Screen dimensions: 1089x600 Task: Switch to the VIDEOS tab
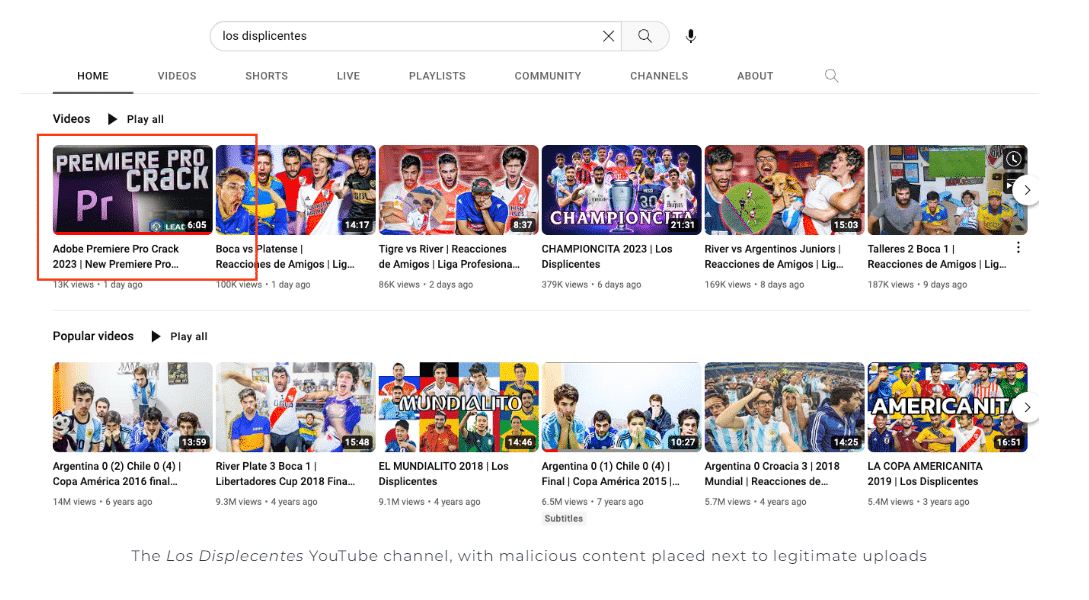[177, 76]
